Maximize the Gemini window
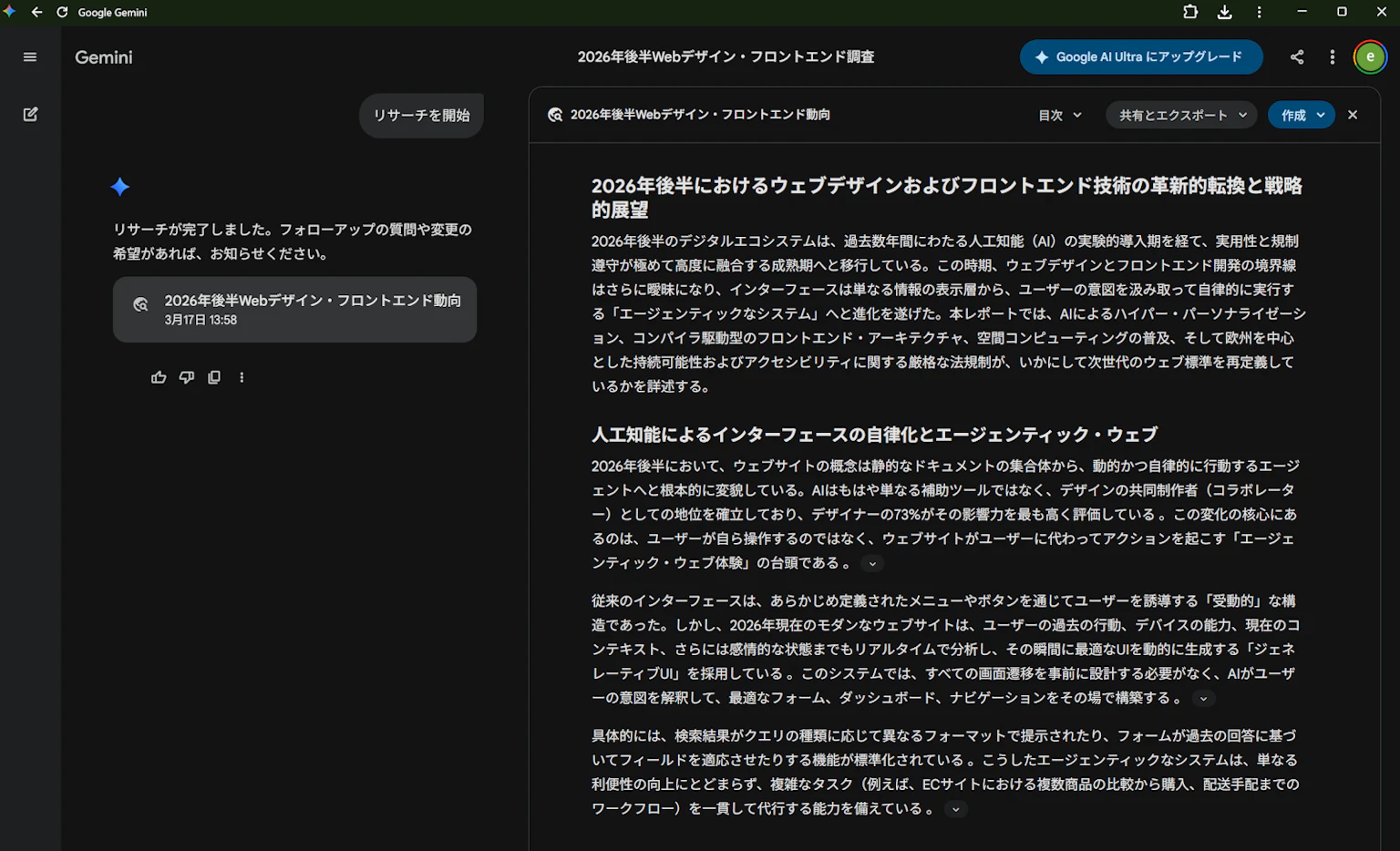1400x851 pixels. 1342,12
